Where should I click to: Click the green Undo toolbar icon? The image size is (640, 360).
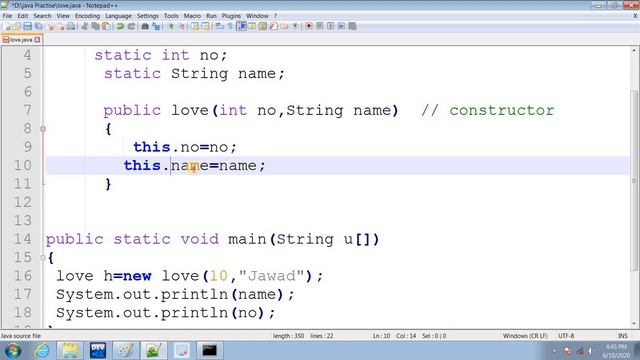click(x=120, y=27)
